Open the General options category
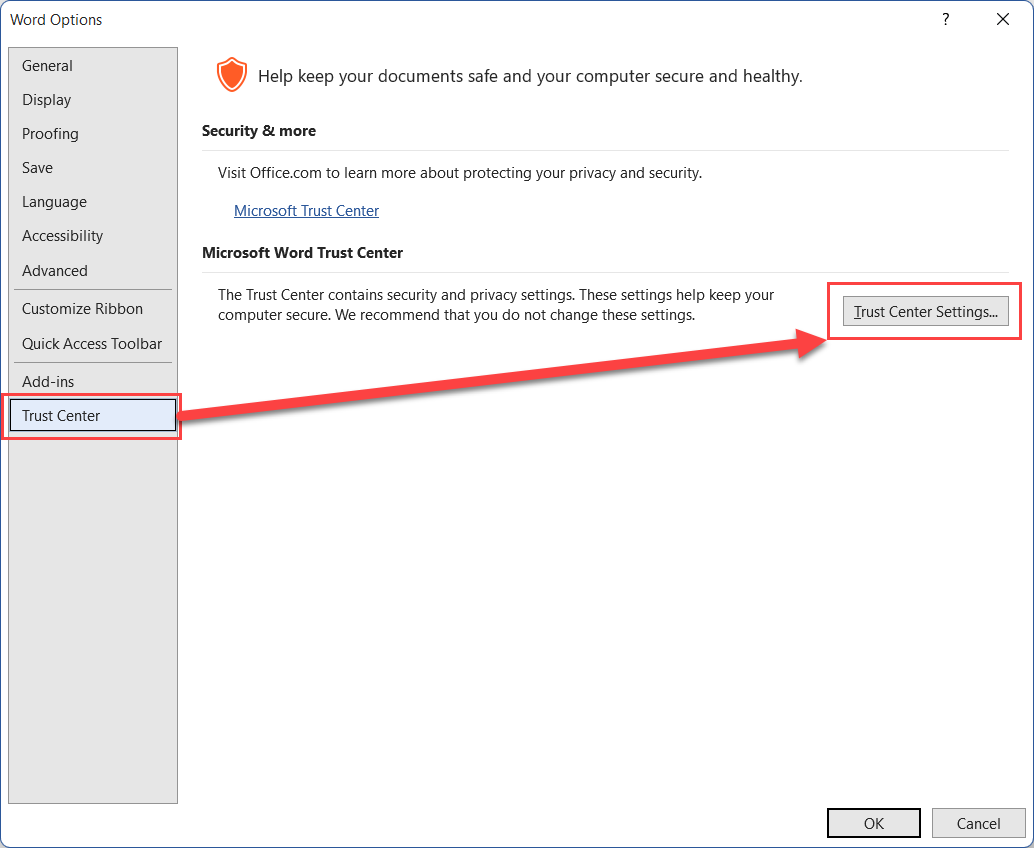Viewport: 1034px width, 848px height. pyautogui.click(x=92, y=66)
